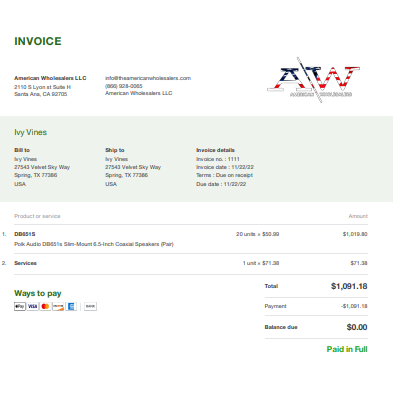Click the Amount column header
Viewport: 393px width, 401px height.
358,216
